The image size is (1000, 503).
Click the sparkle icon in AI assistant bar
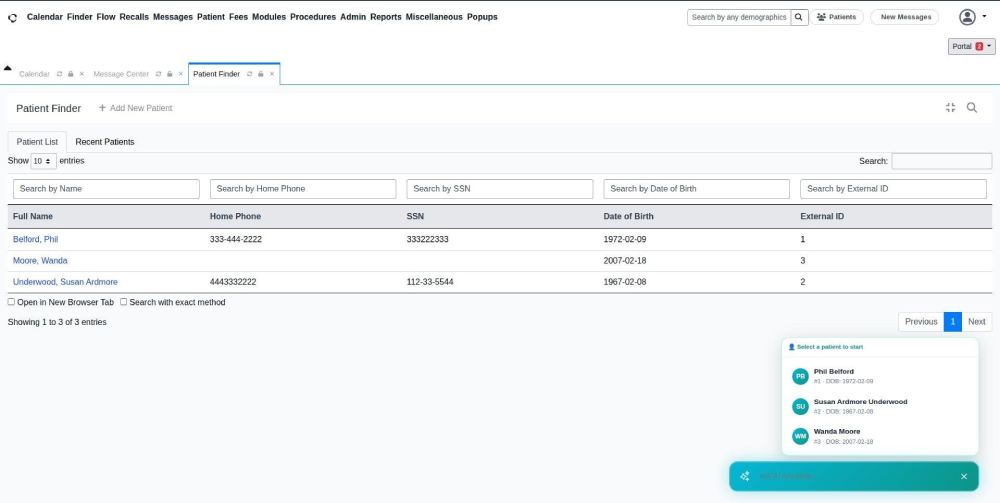745,476
